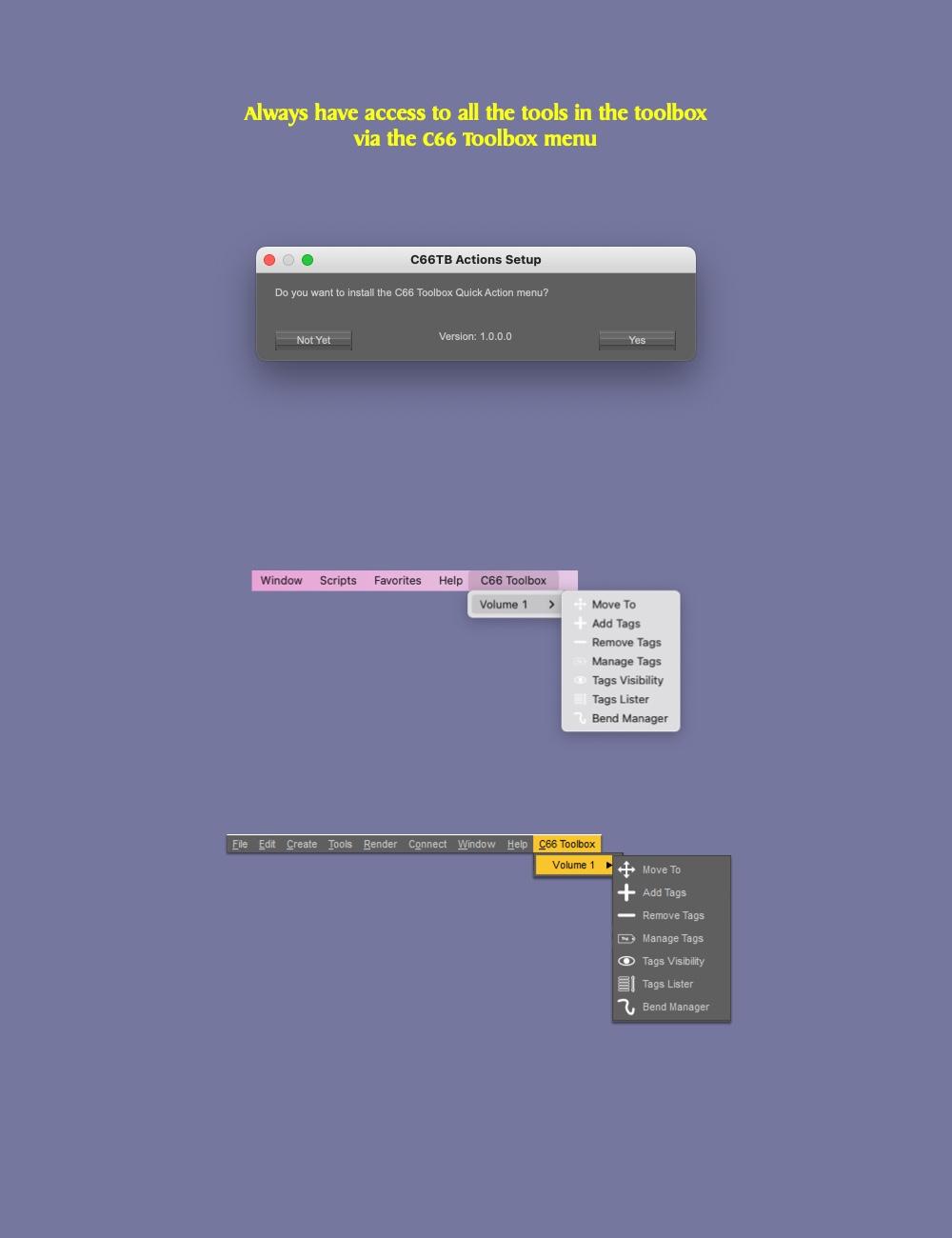952x1238 pixels.
Task: Select Tags Lister label in dark submenu
Action: pyautogui.click(x=667, y=984)
